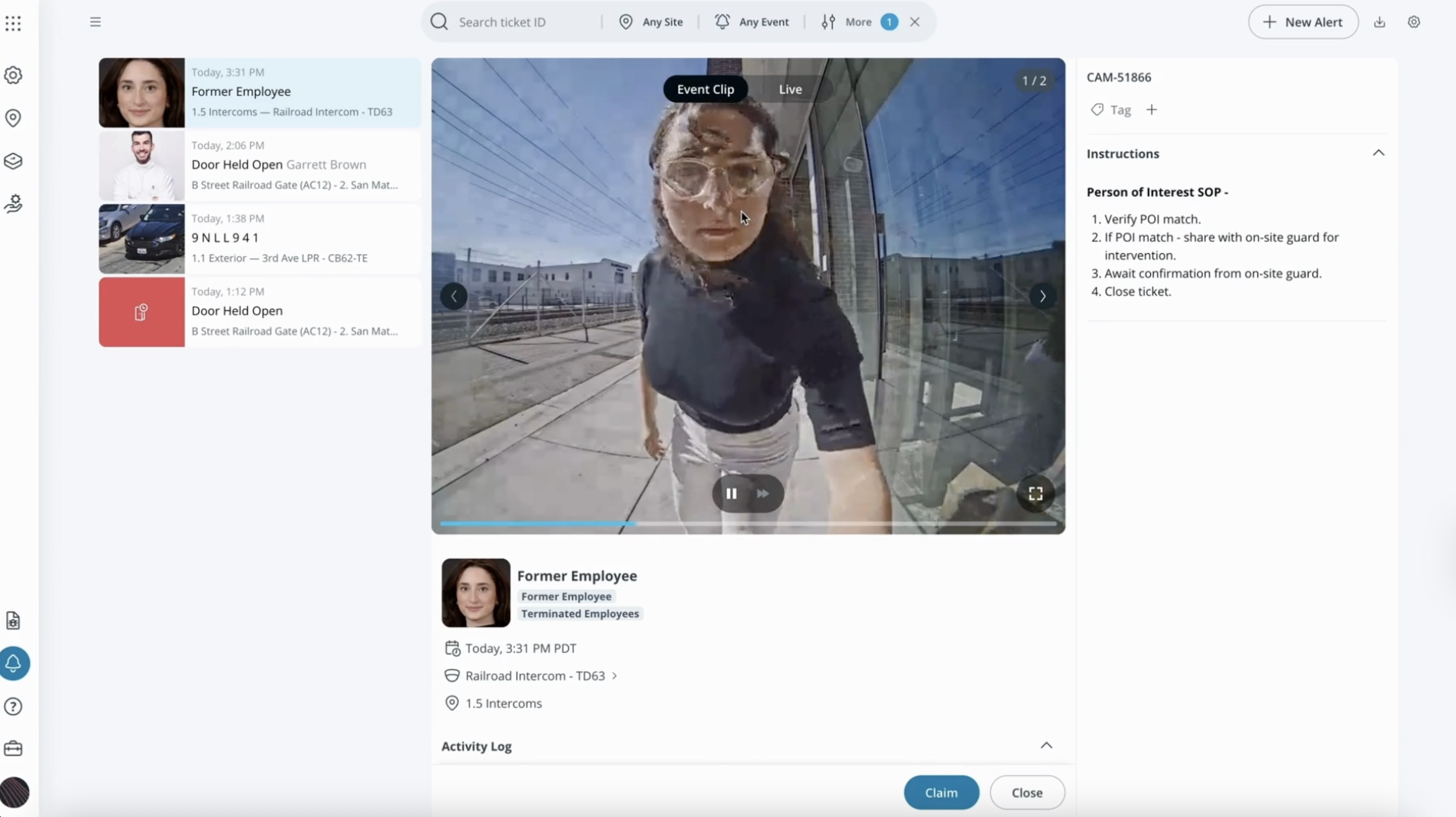
Task: Pause the event clip playback
Action: tap(731, 493)
